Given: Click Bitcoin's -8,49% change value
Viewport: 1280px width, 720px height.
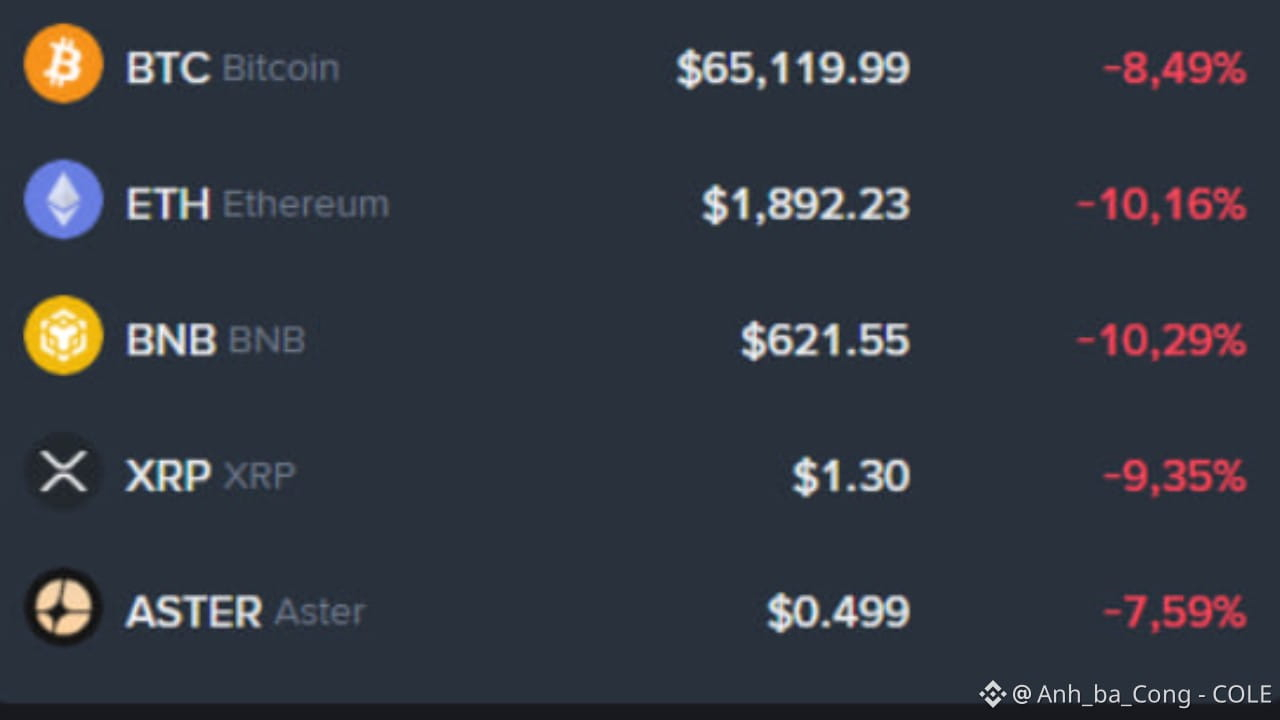Looking at the screenshot, I should coord(1174,68).
